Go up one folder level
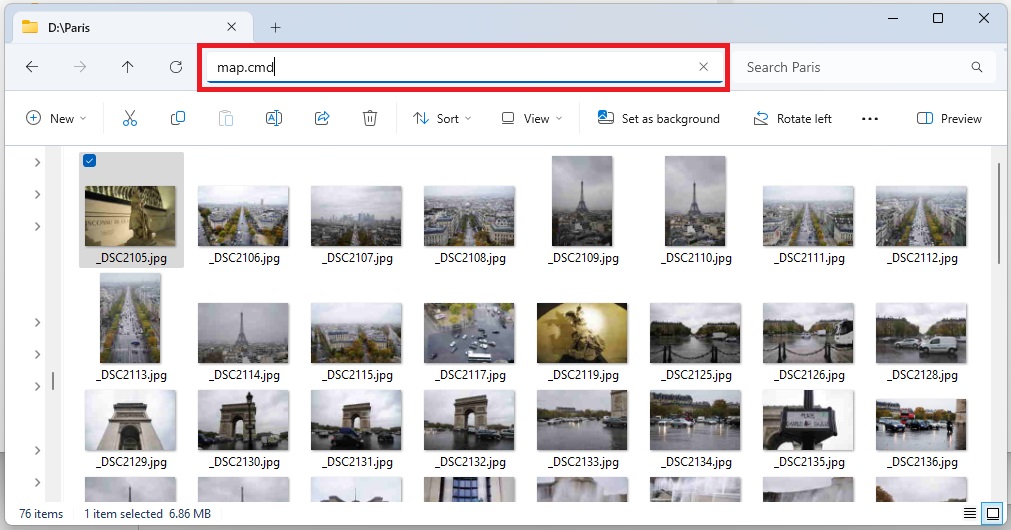Screen dimensions: 1011x530 click(x=128, y=67)
